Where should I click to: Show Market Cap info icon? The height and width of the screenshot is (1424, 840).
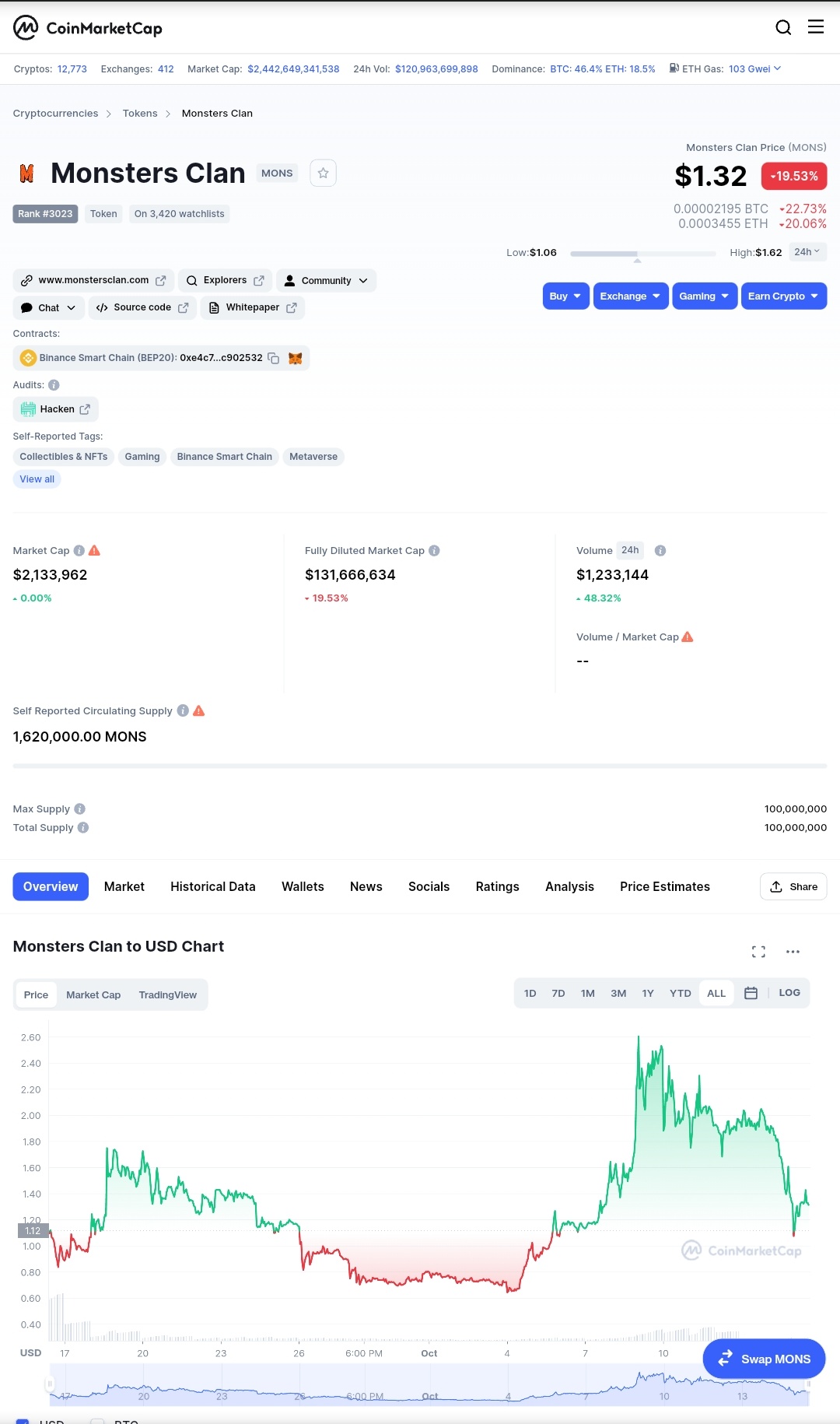point(79,551)
